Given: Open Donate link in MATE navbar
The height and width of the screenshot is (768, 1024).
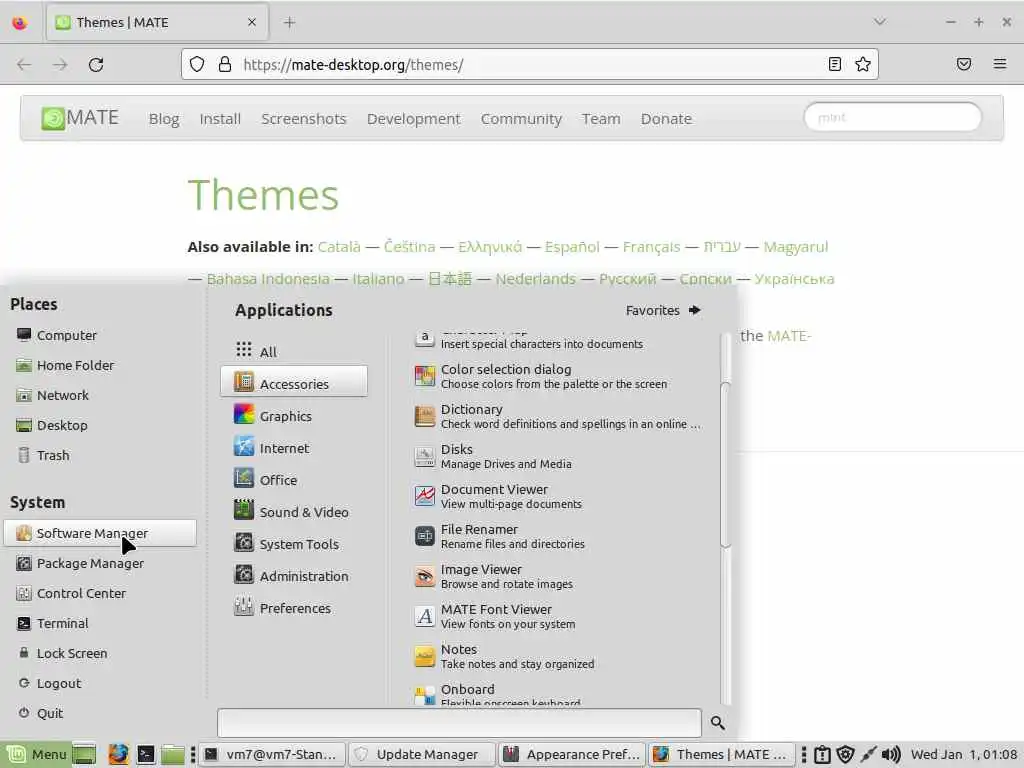Looking at the screenshot, I should (x=666, y=119).
